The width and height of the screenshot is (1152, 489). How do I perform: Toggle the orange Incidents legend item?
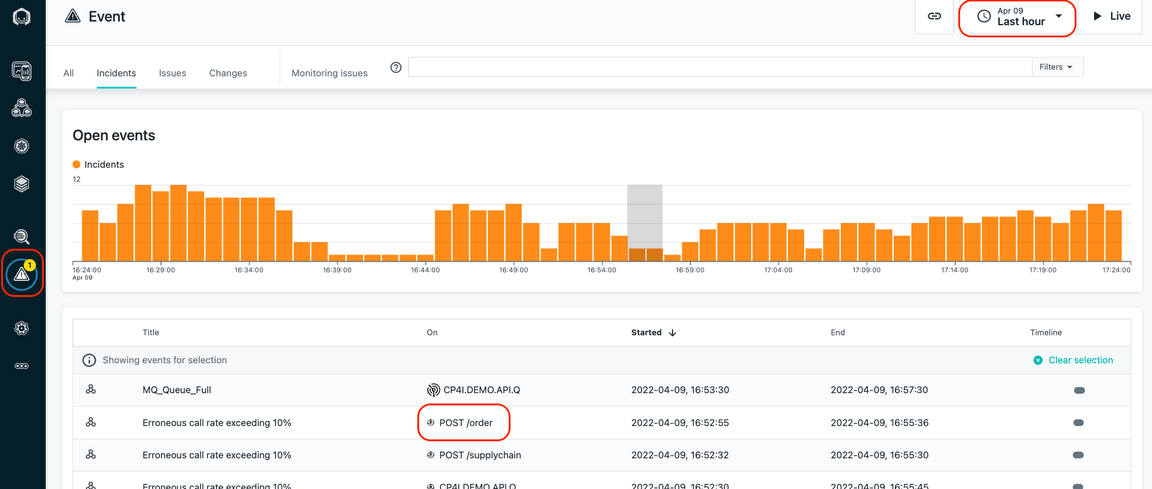click(98, 164)
